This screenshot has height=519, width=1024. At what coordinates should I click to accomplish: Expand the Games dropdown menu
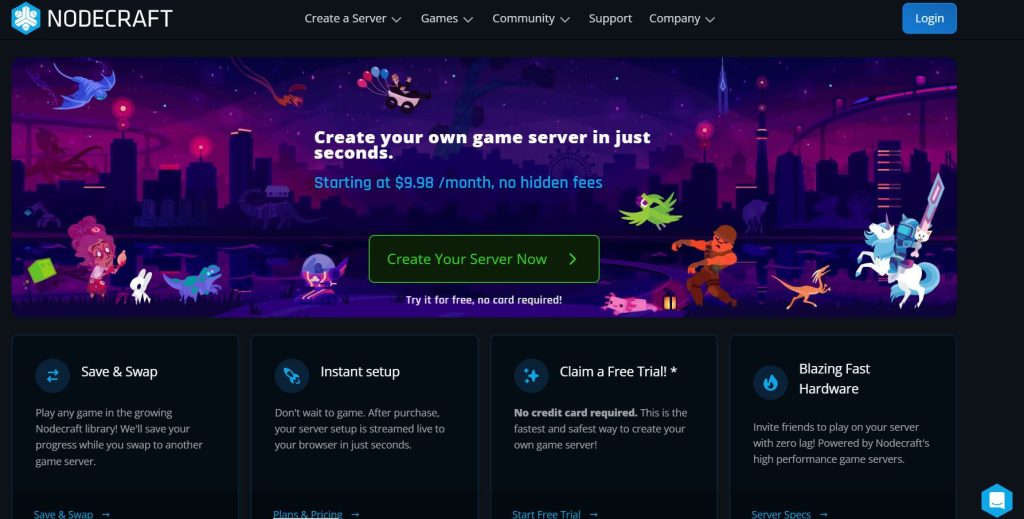click(447, 19)
